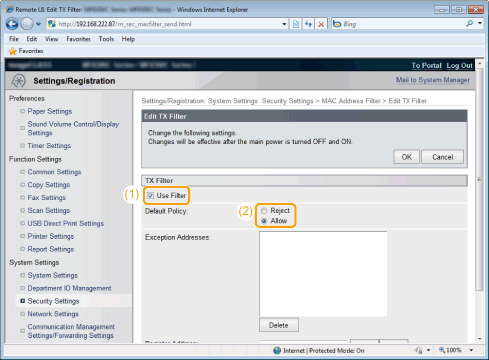Image resolution: width=489 pixels, height=360 pixels.
Task: Open the search provider dropdown arrow
Action: point(480,24)
